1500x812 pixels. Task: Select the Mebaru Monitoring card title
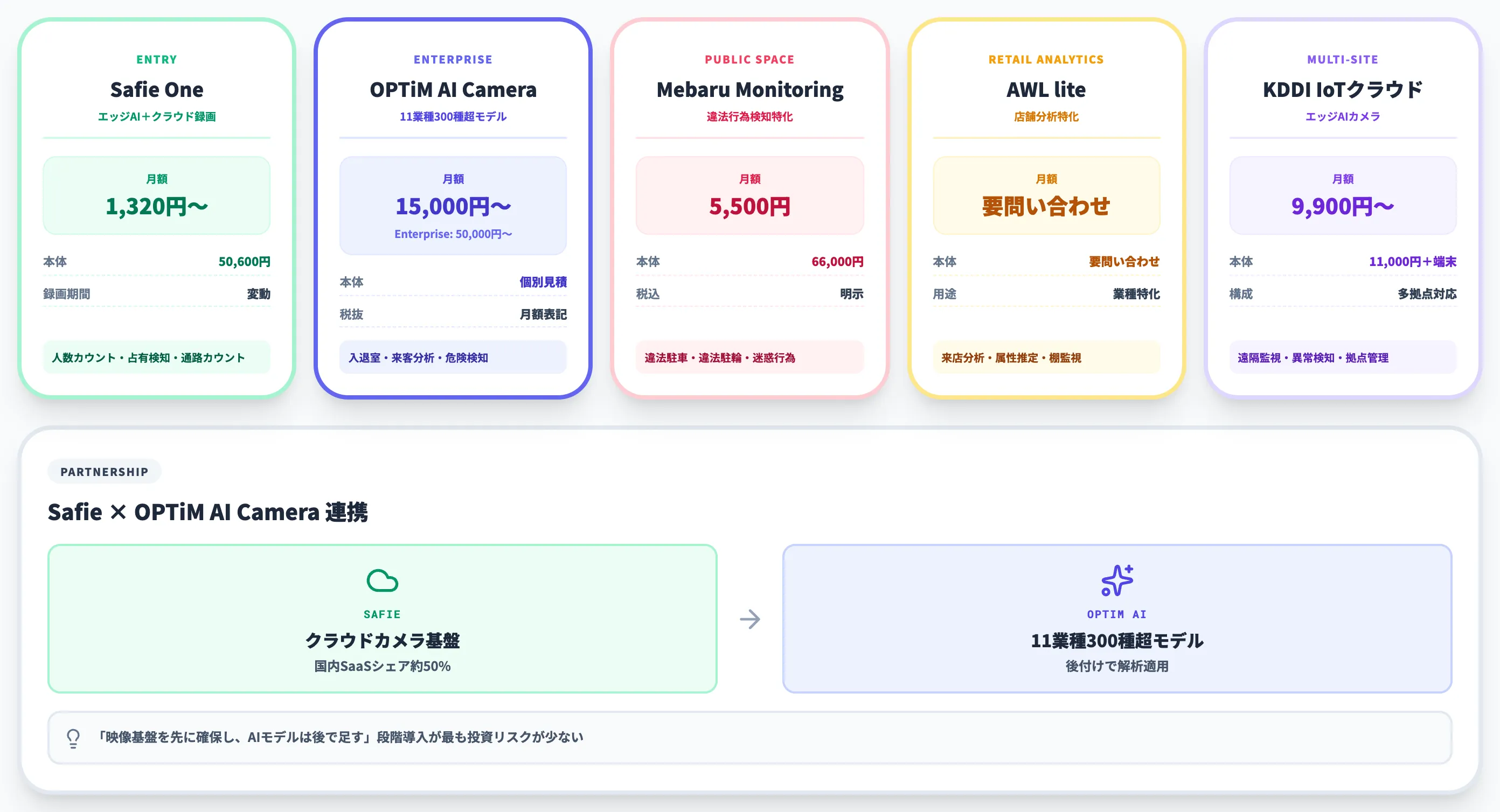pos(749,89)
